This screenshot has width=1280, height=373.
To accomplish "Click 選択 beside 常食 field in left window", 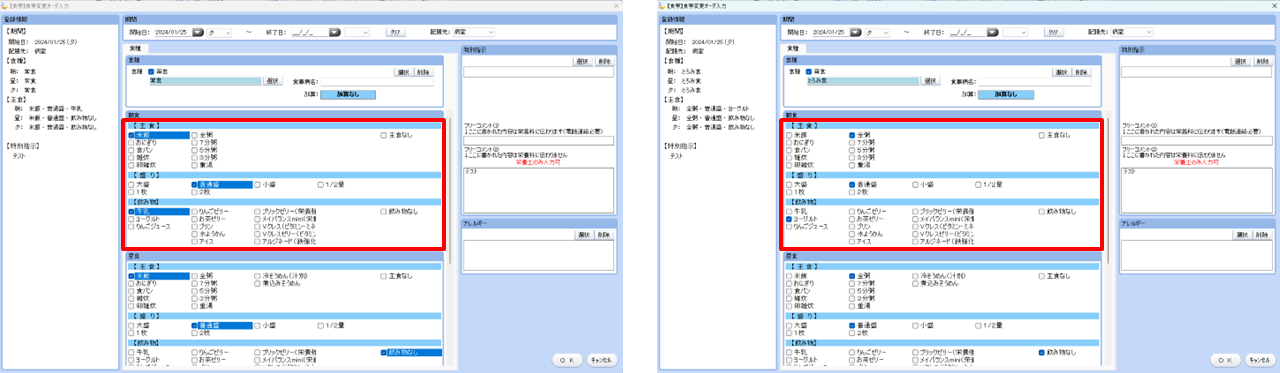I will click(273, 81).
